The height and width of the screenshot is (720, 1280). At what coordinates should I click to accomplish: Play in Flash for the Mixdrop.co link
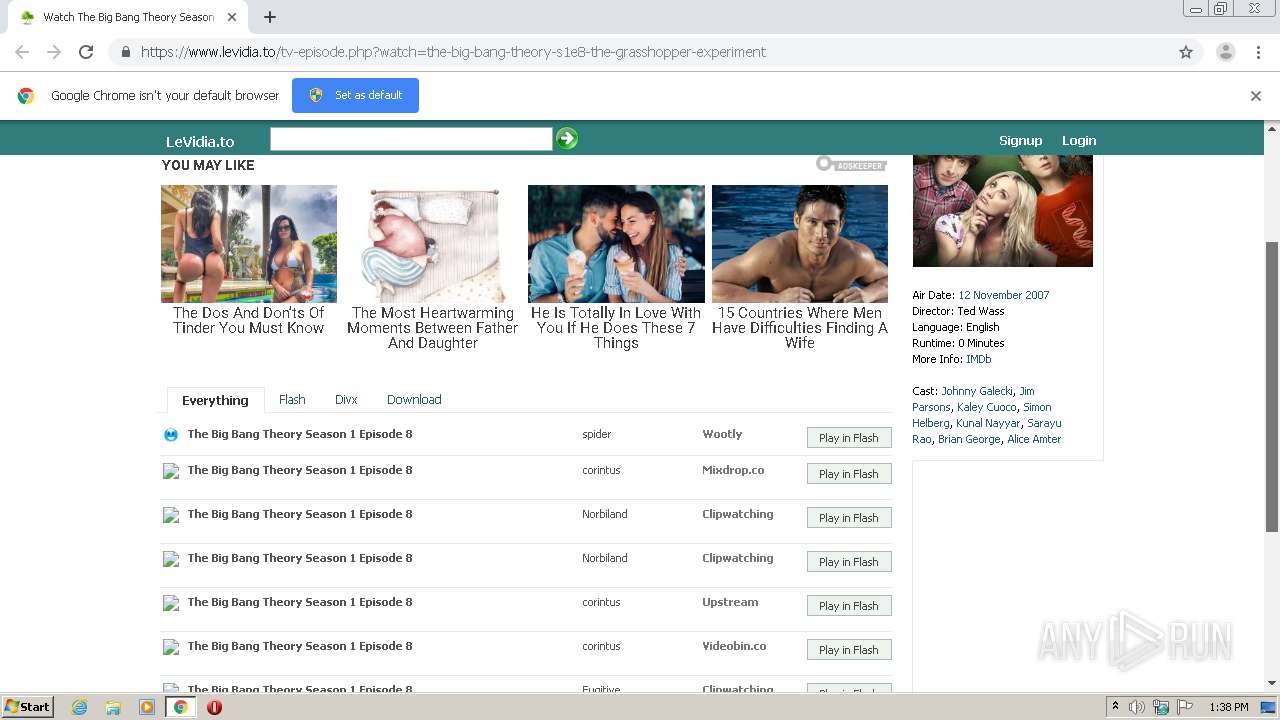849,474
